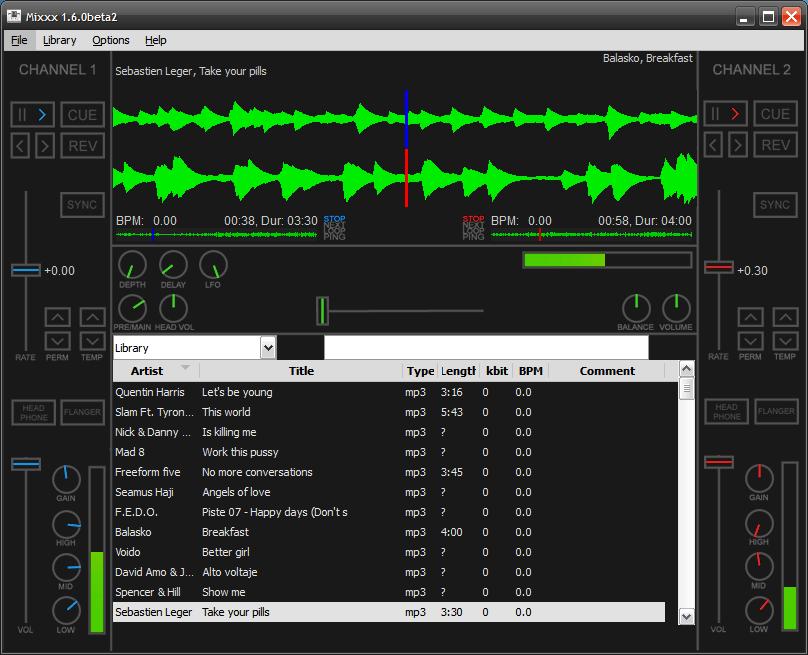The width and height of the screenshot is (808, 655).
Task: Click Channel 1 SYNC button
Action: click(82, 205)
